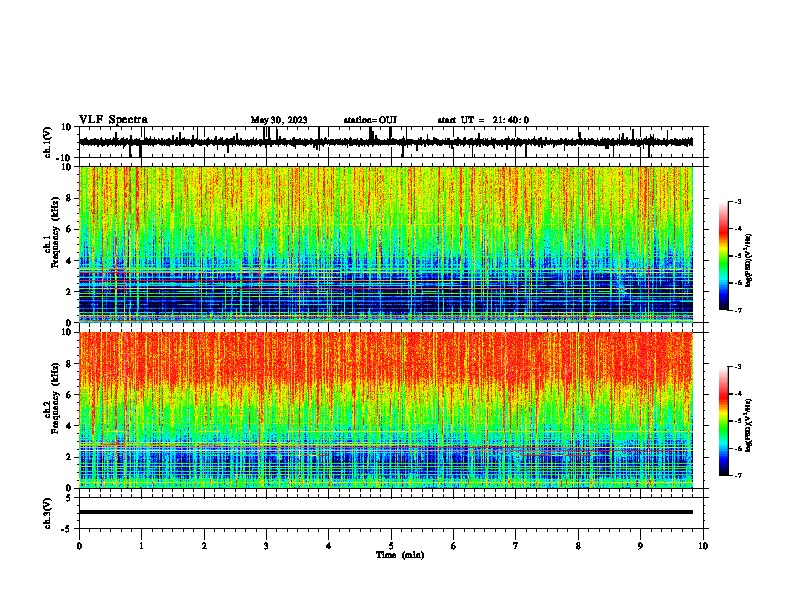Click the "-3" label on ch.1 color bar
This screenshot has height=612, width=792.
point(737,201)
